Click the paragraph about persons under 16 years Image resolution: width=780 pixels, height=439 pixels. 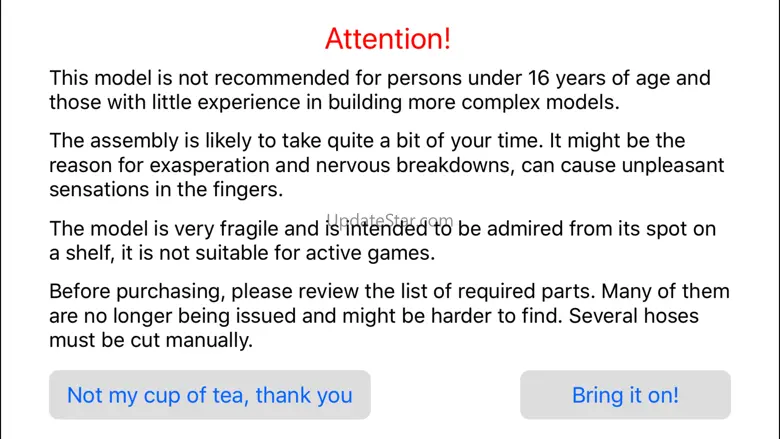click(380, 90)
